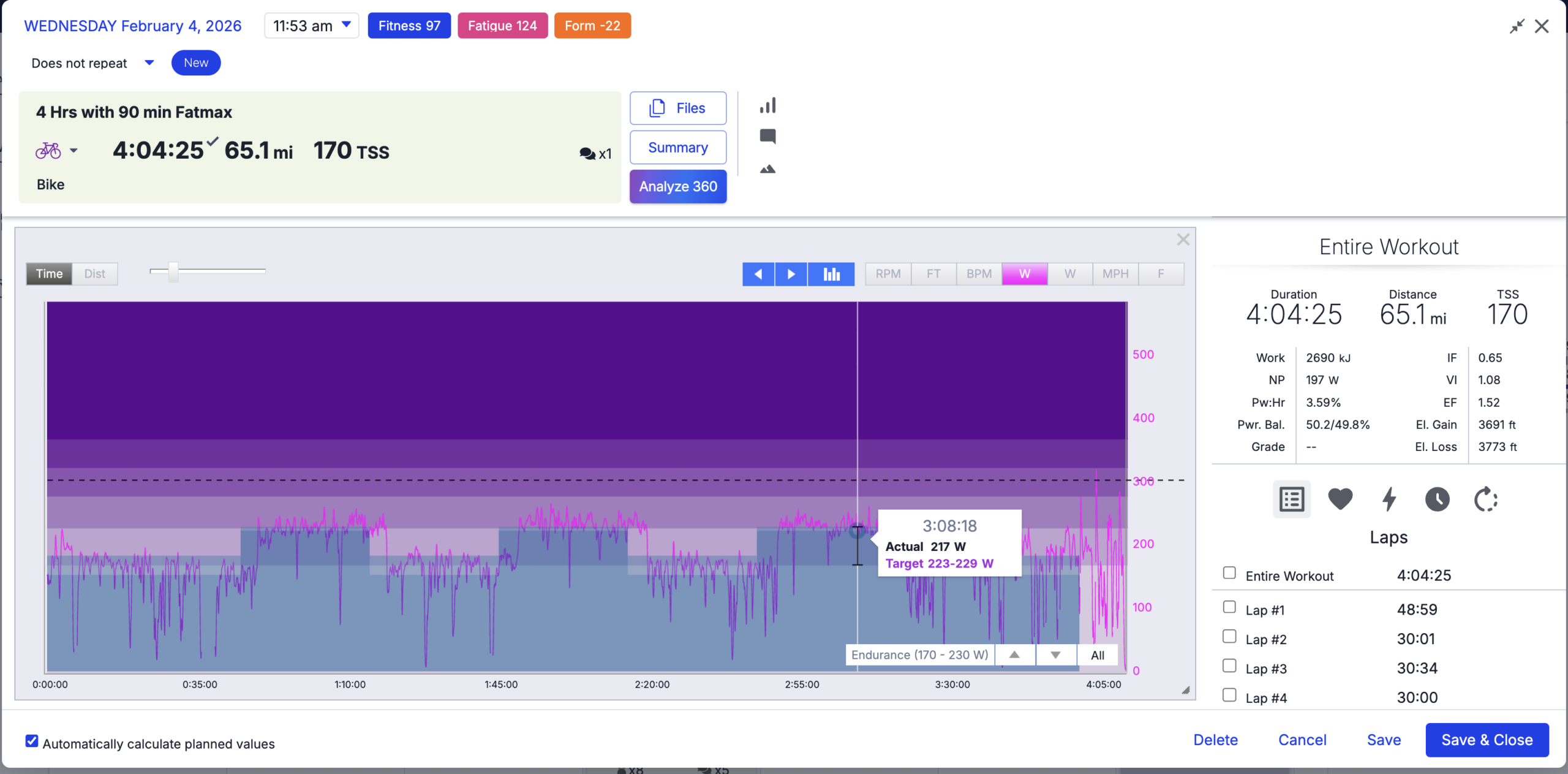Select the Entire Workout checkbox
The image size is (1568, 774).
click(1229, 573)
